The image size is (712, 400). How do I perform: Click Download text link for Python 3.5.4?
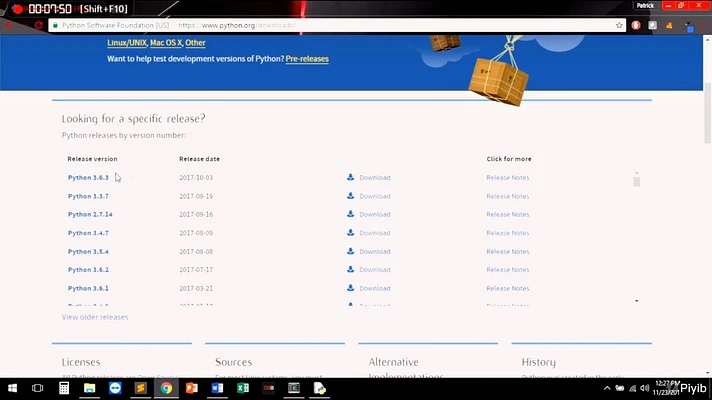point(375,252)
